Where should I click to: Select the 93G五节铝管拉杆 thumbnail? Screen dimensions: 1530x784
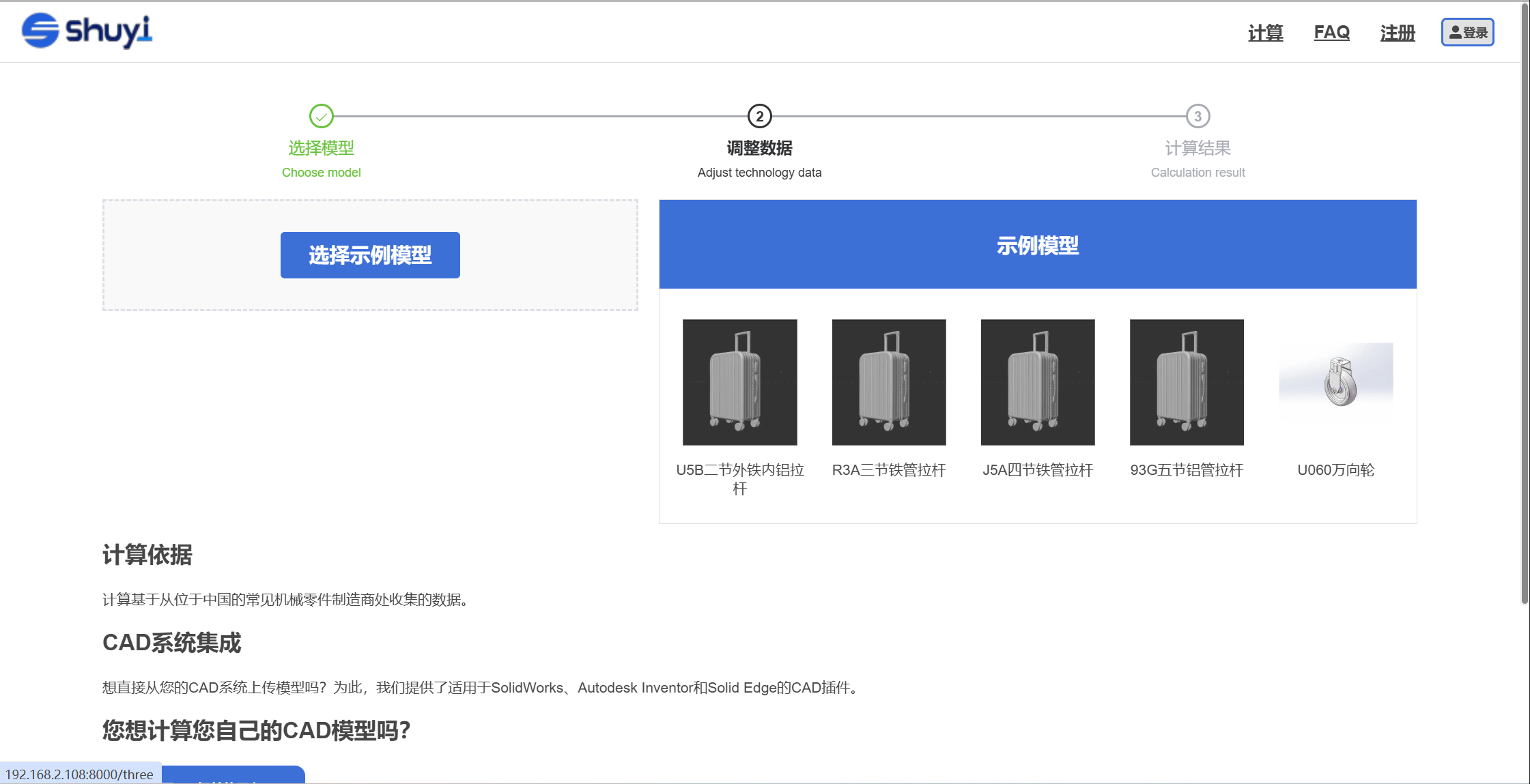click(x=1186, y=382)
